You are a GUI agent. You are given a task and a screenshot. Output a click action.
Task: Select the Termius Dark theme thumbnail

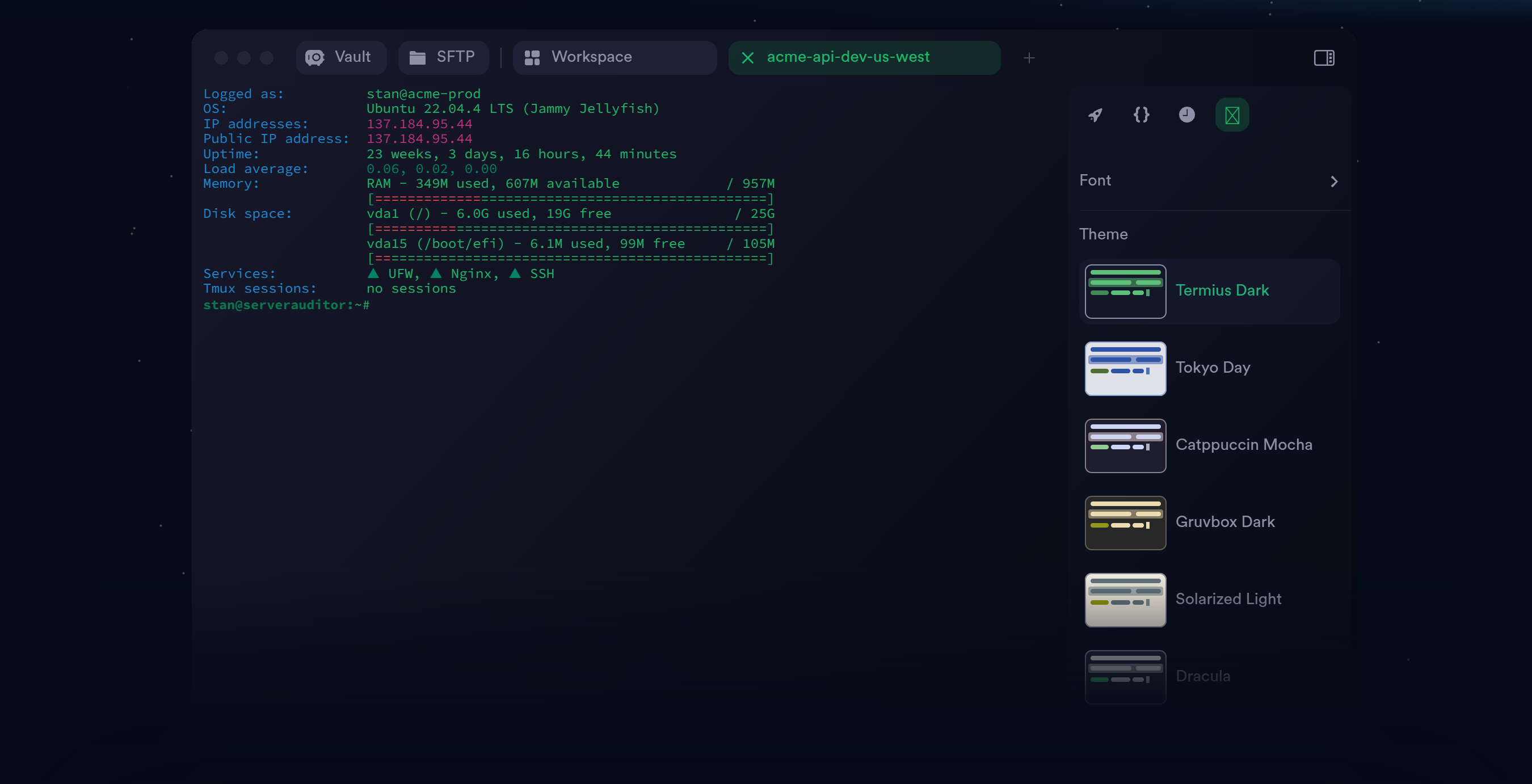pos(1125,291)
